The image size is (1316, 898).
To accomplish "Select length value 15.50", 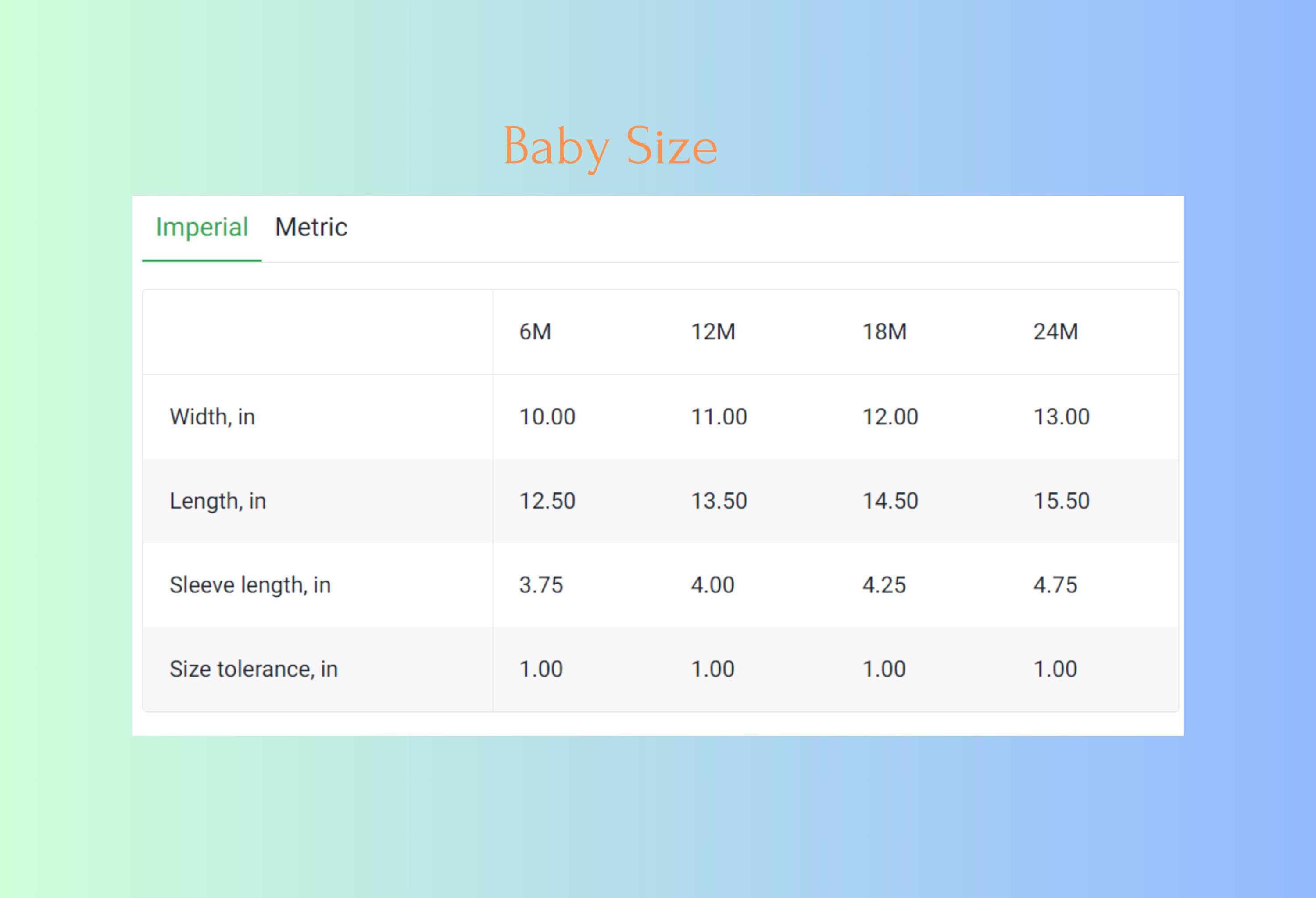I will (x=1061, y=501).
